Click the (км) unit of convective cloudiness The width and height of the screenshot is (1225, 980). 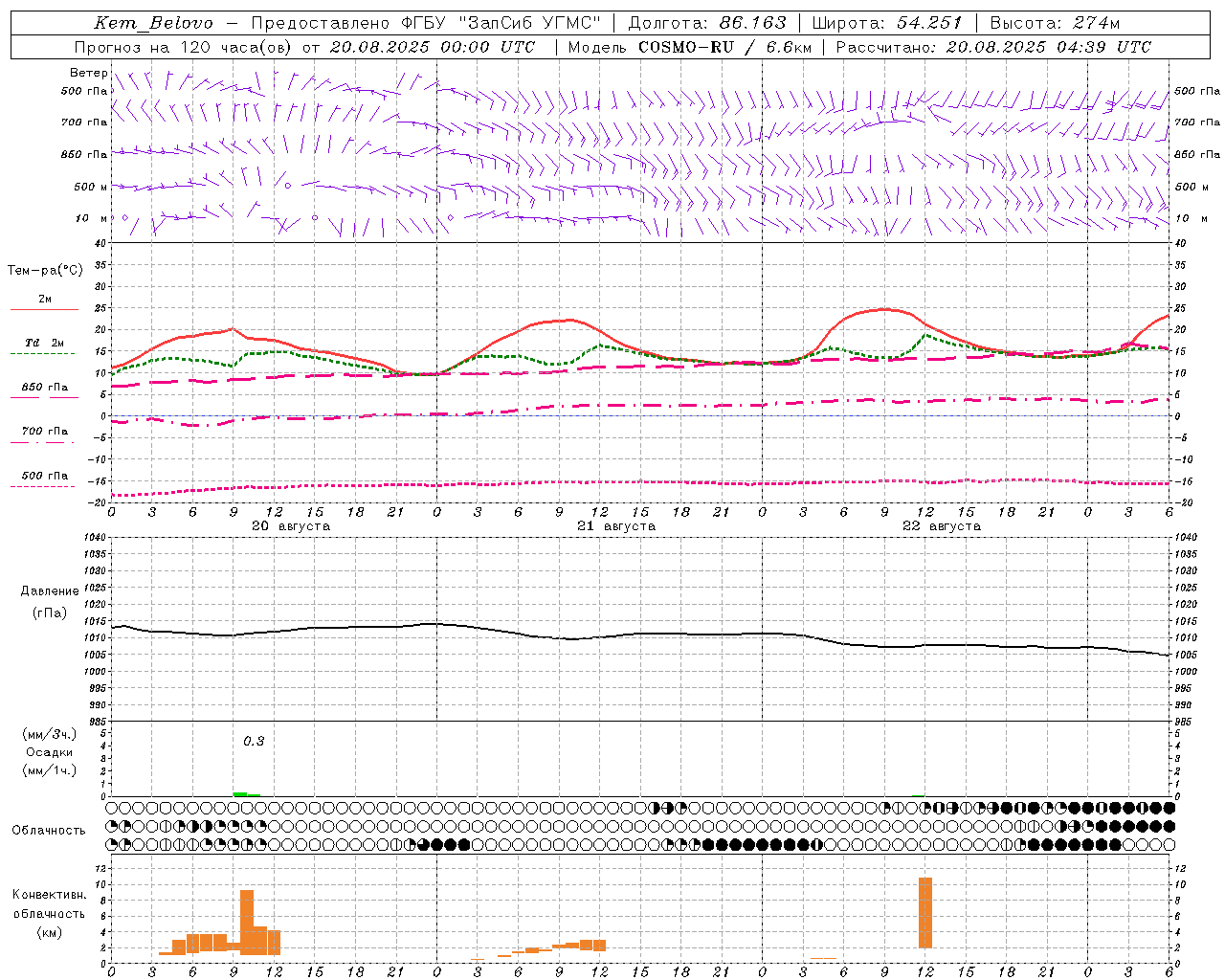click(49, 932)
